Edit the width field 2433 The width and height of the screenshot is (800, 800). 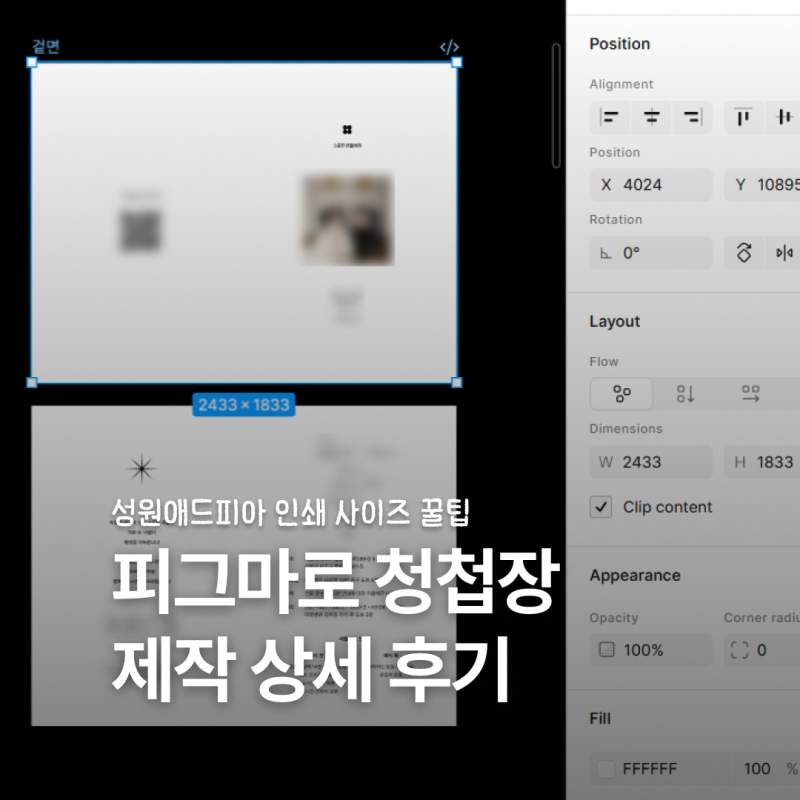[x=651, y=462]
